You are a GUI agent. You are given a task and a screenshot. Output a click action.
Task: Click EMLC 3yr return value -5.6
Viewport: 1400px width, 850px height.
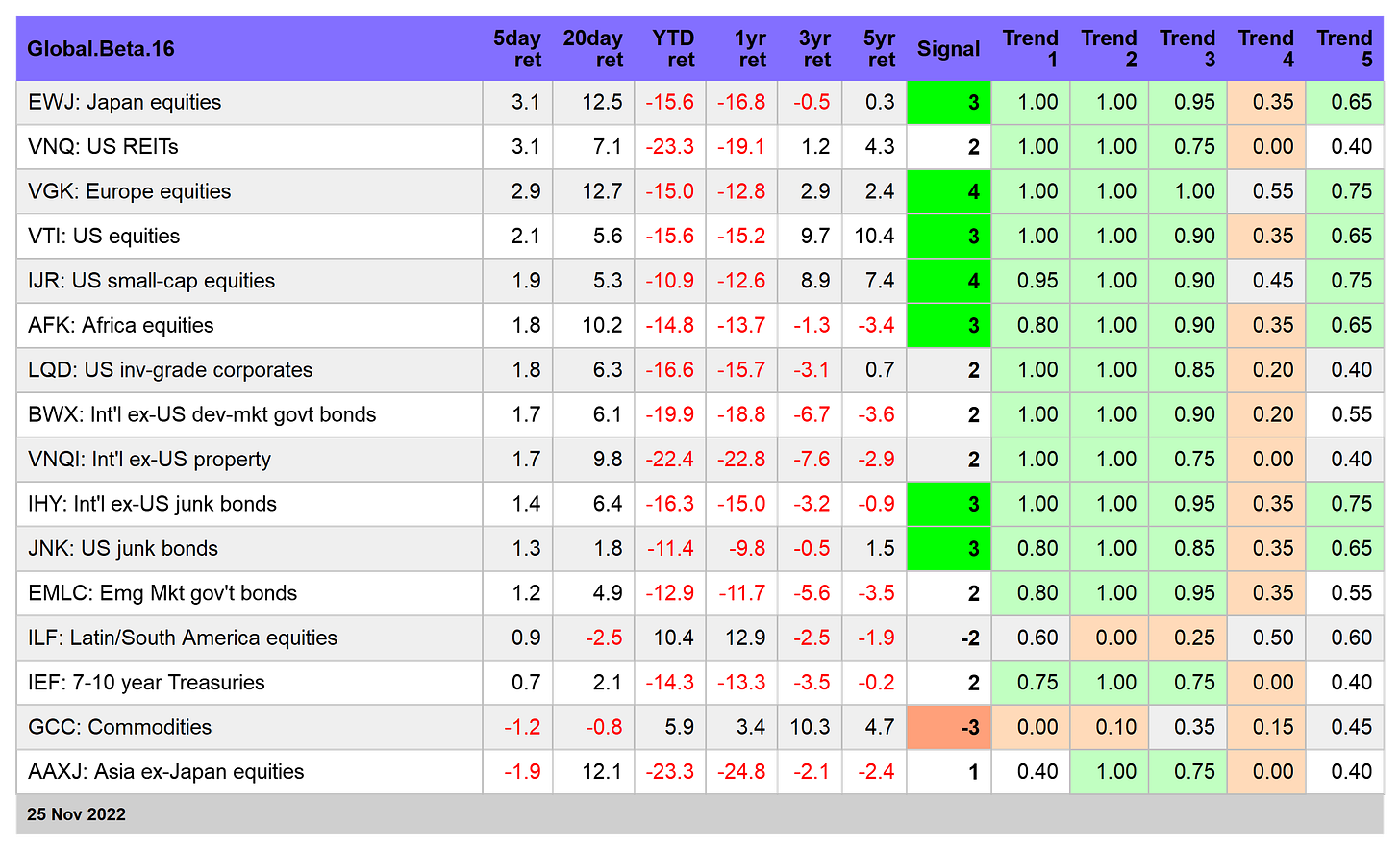812,593
